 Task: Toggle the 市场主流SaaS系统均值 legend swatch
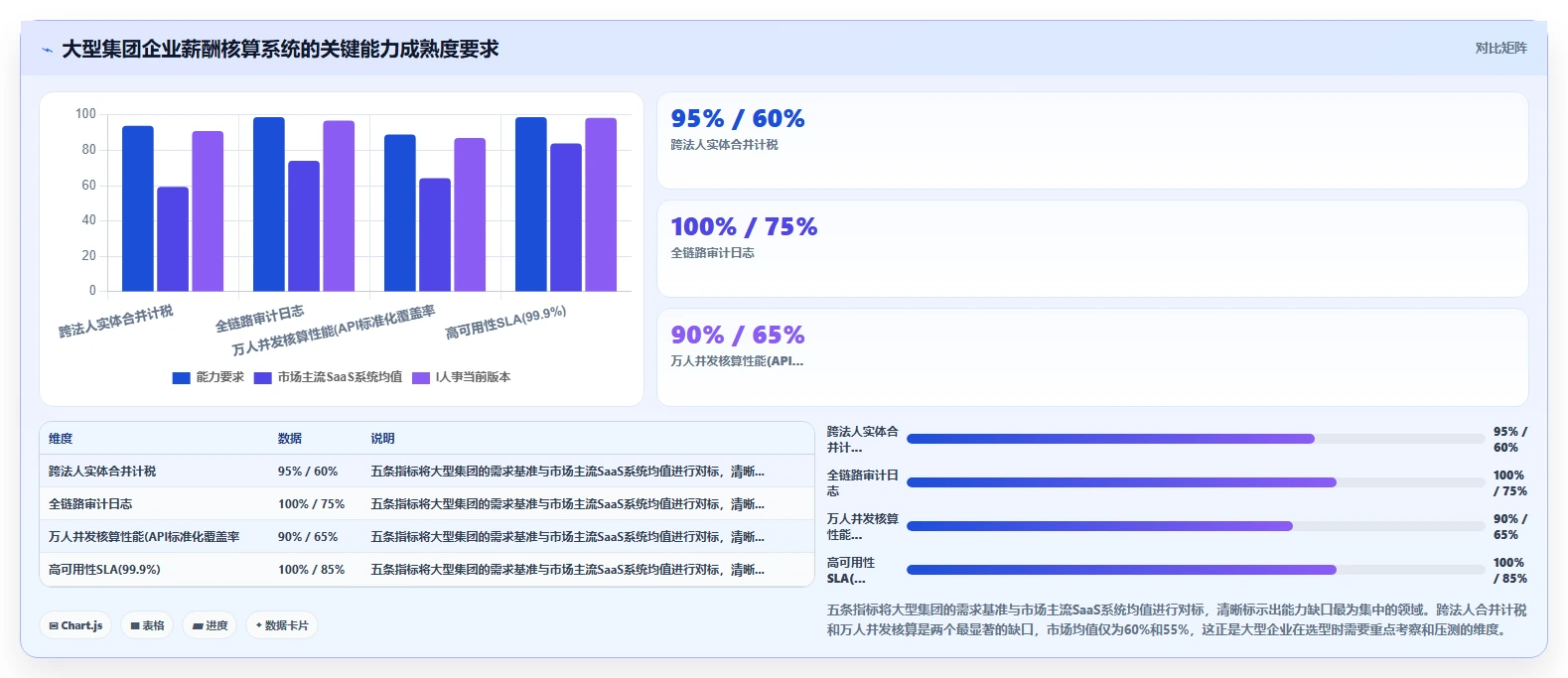263,377
